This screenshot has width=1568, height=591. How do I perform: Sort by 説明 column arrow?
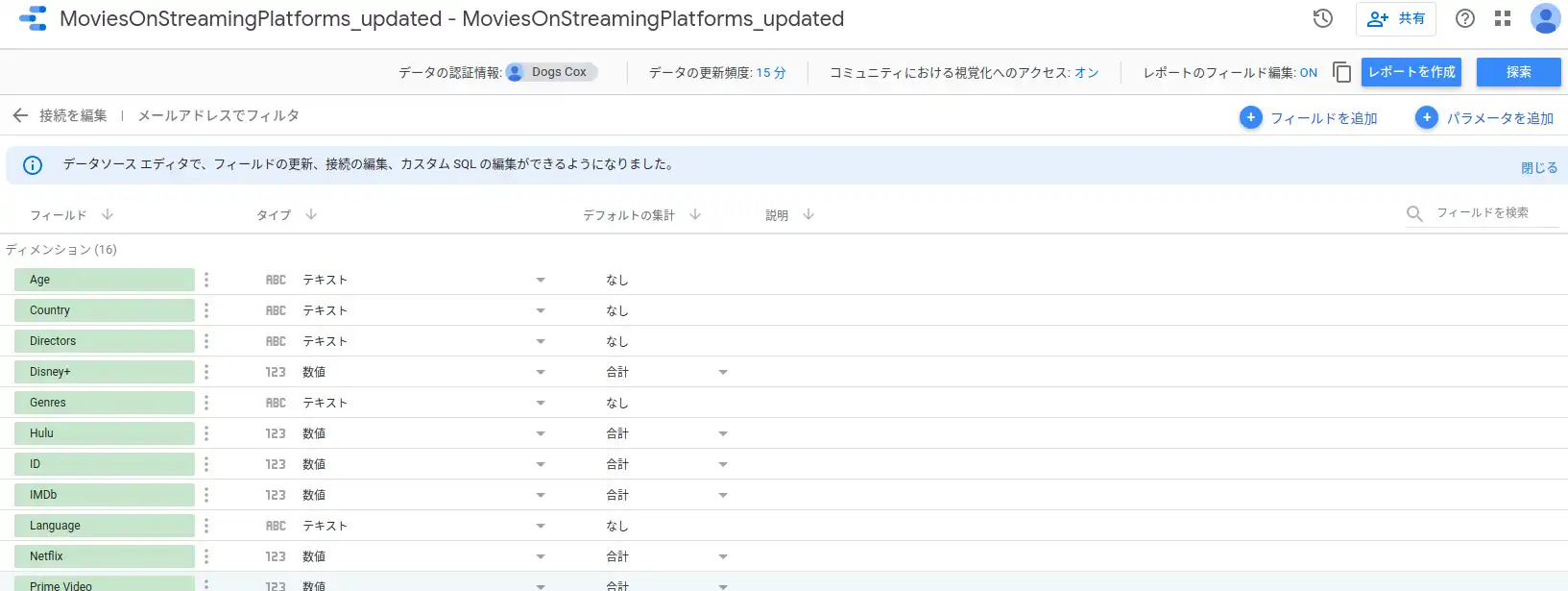808,214
